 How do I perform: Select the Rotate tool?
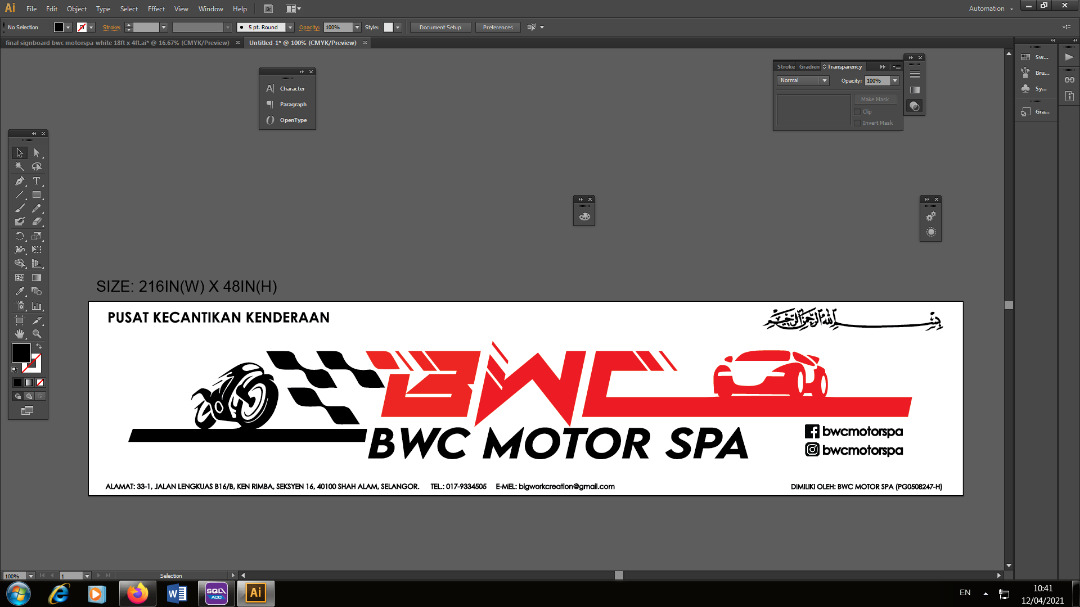tap(20, 236)
